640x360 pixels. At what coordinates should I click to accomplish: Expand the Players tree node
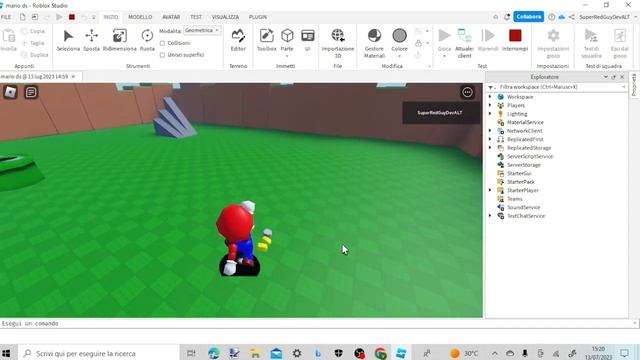[x=490, y=105]
